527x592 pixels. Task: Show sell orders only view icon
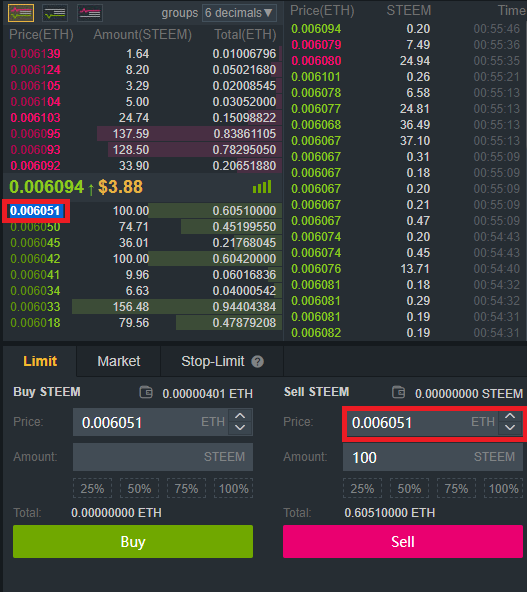(90, 13)
